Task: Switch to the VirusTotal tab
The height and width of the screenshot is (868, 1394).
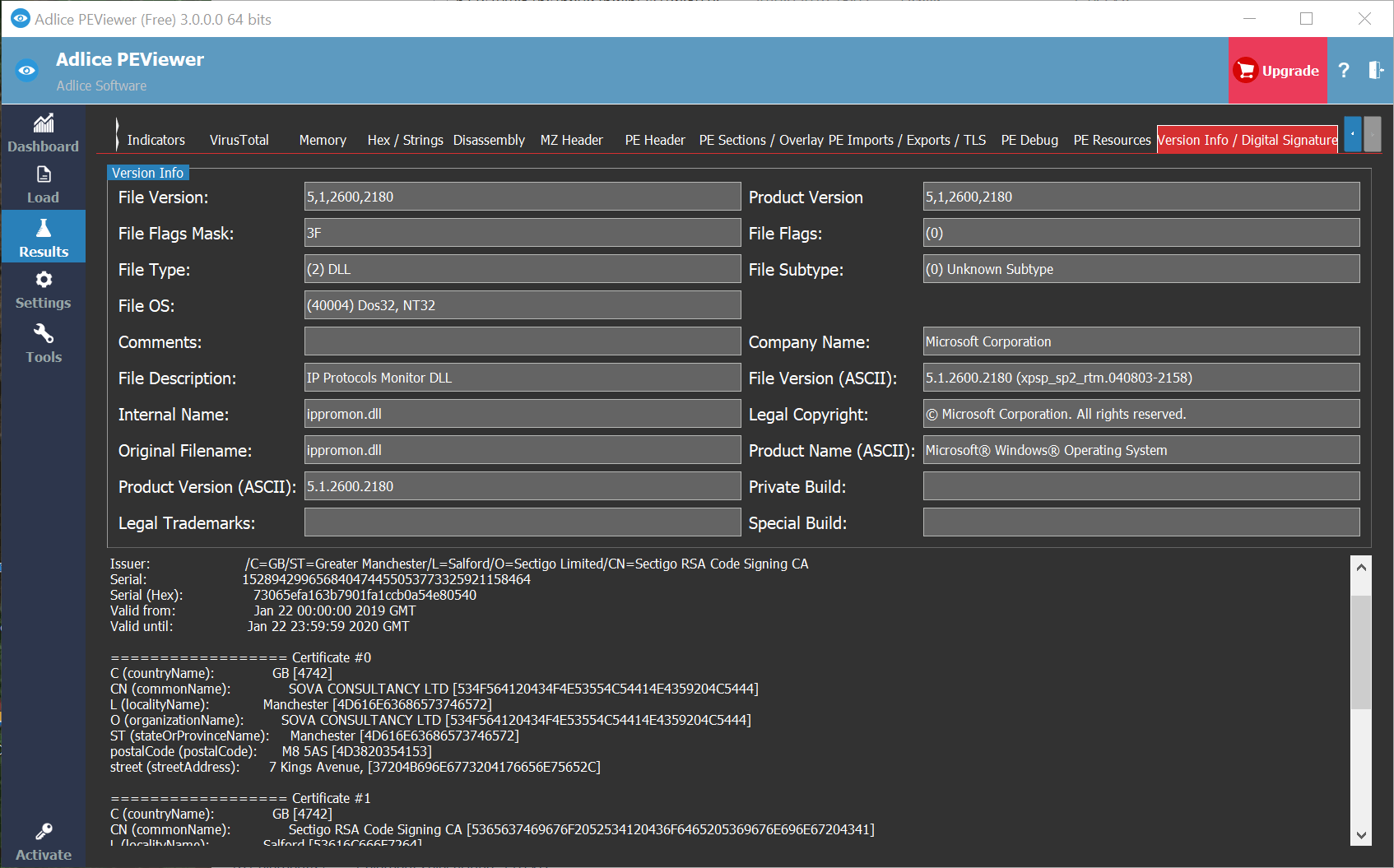Action: tap(239, 140)
